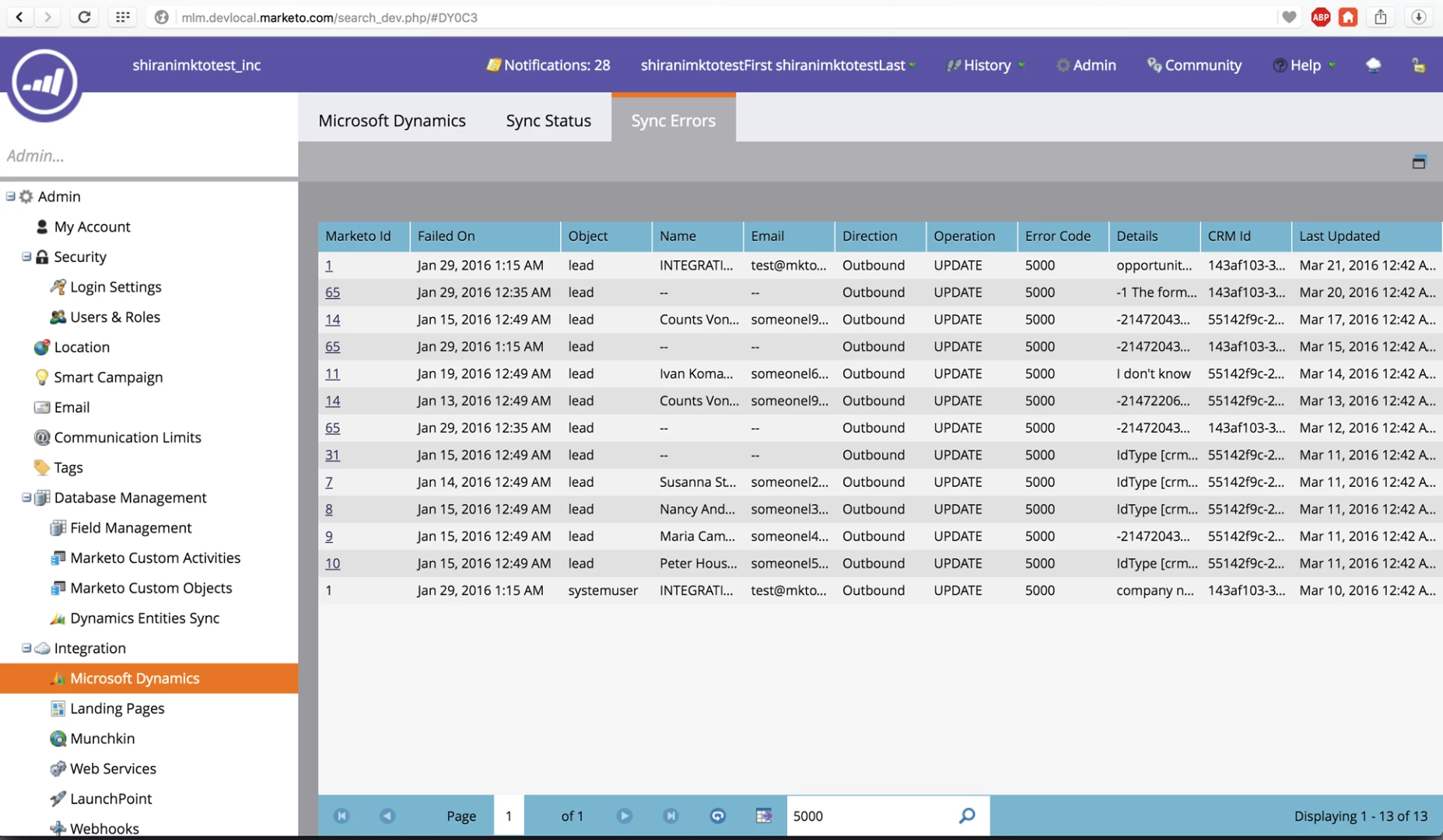The height and width of the screenshot is (840, 1443).
Task: Collapse the Database Management node
Action: 26,497
